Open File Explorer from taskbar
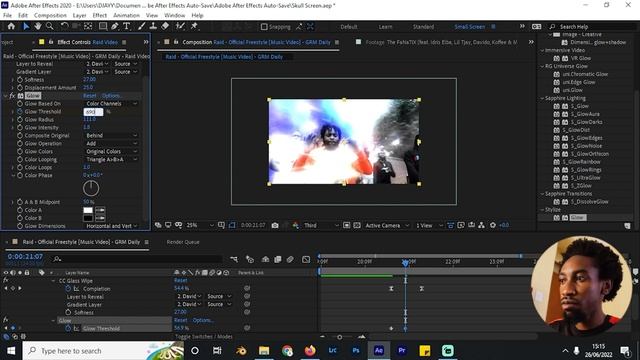This screenshot has height=360, width=640. 264,351
